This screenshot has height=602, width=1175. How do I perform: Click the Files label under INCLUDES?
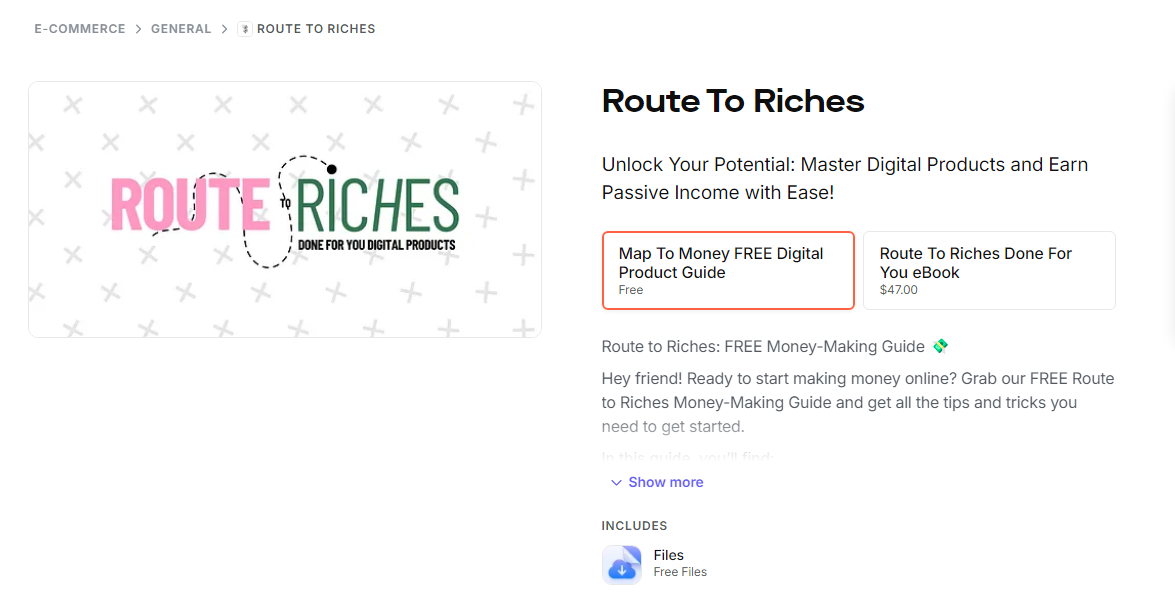[668, 555]
